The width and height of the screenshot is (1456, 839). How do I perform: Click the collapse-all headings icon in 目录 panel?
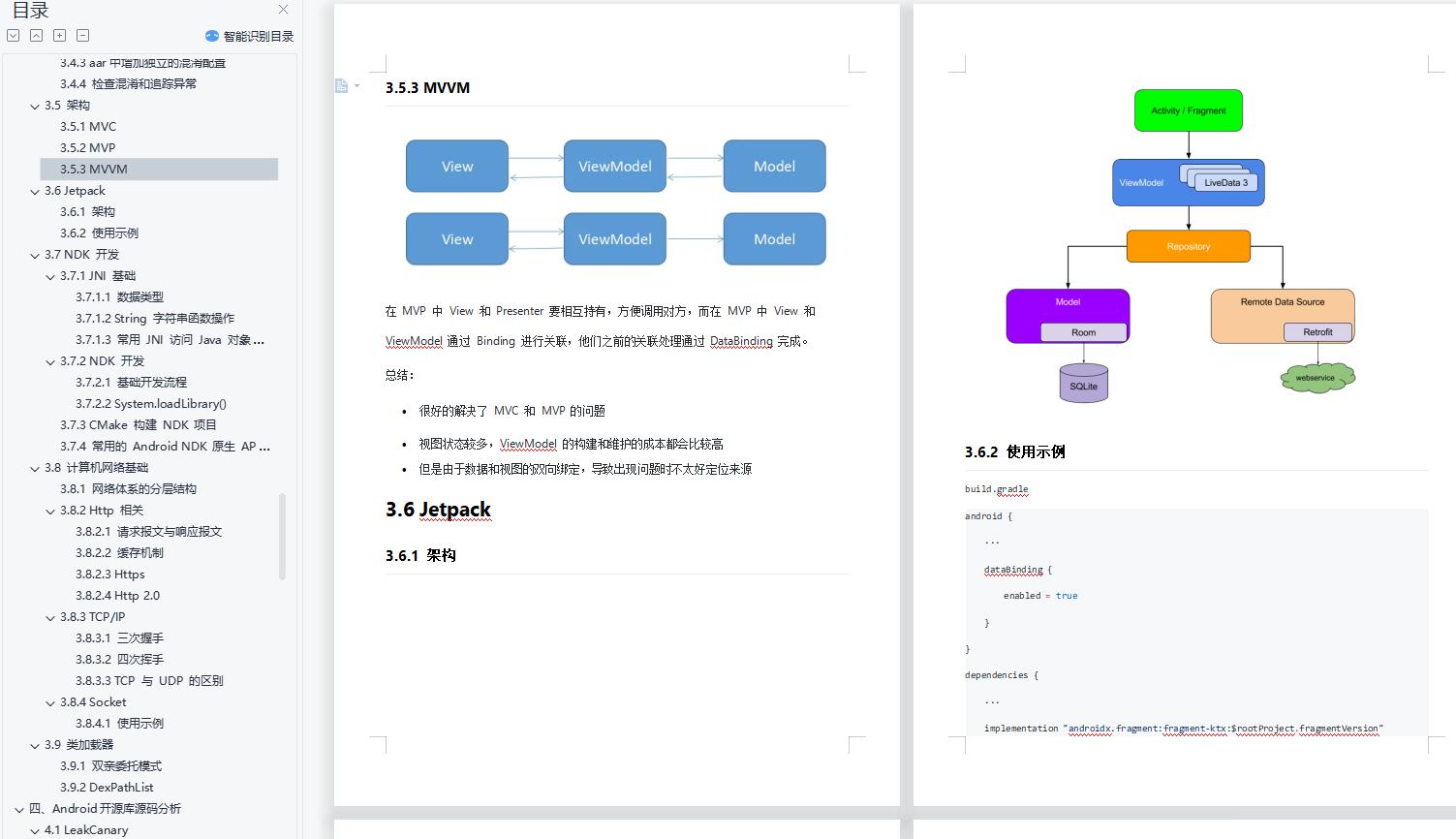36,35
